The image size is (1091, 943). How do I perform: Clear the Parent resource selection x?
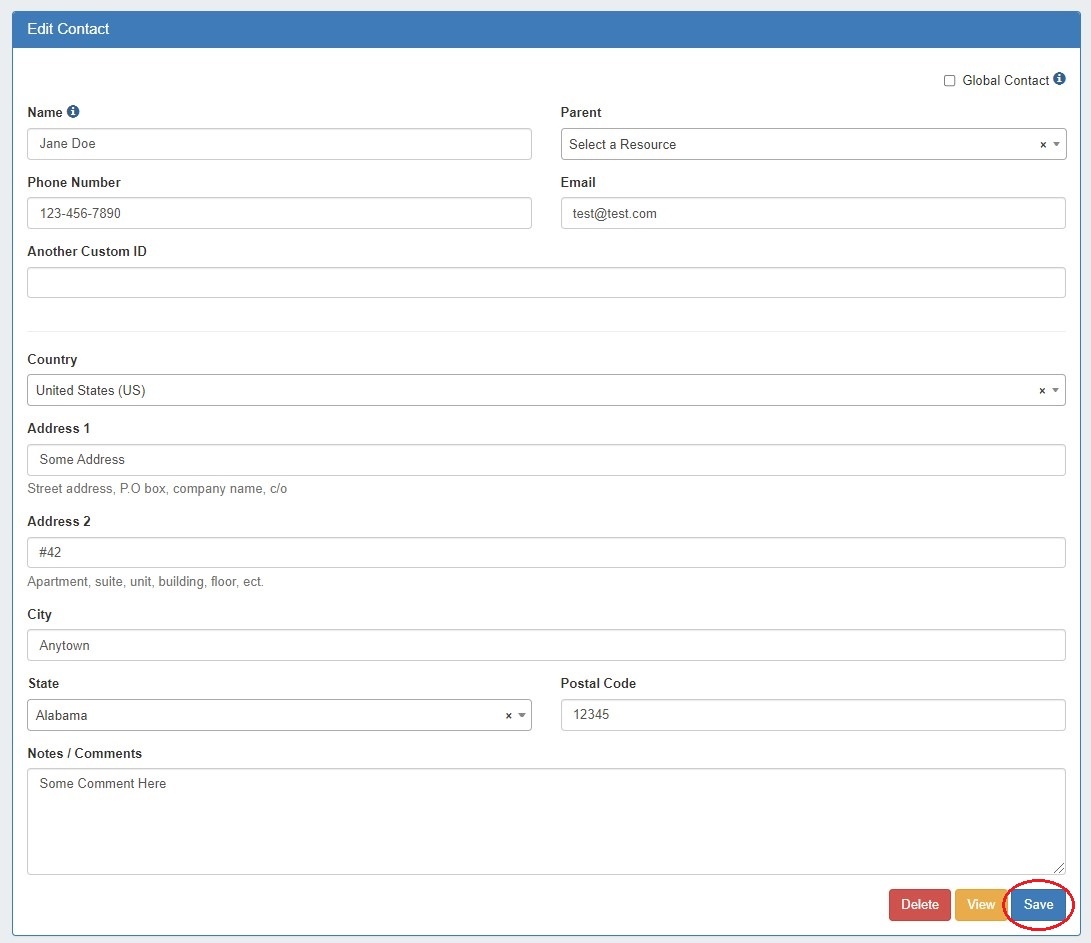pos(1043,145)
